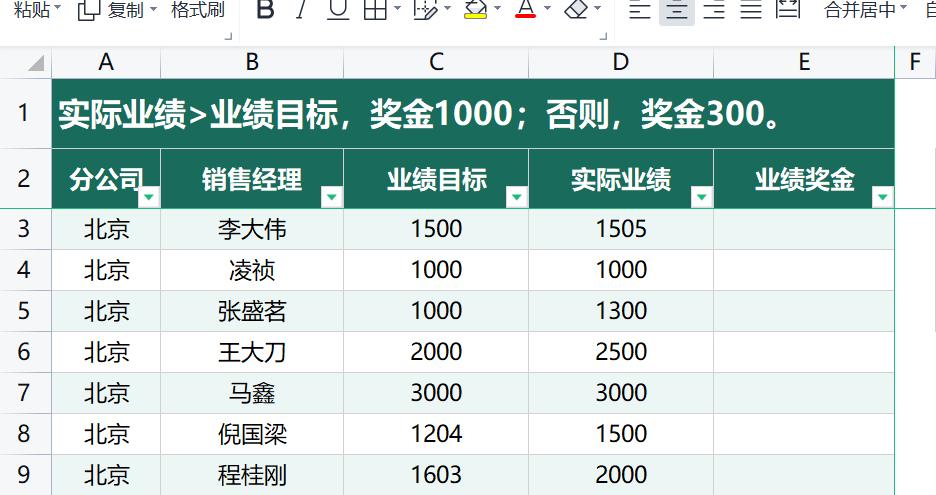936x495 pixels.
Task: Click Merge and Center (合并居中)
Action: [860, 10]
